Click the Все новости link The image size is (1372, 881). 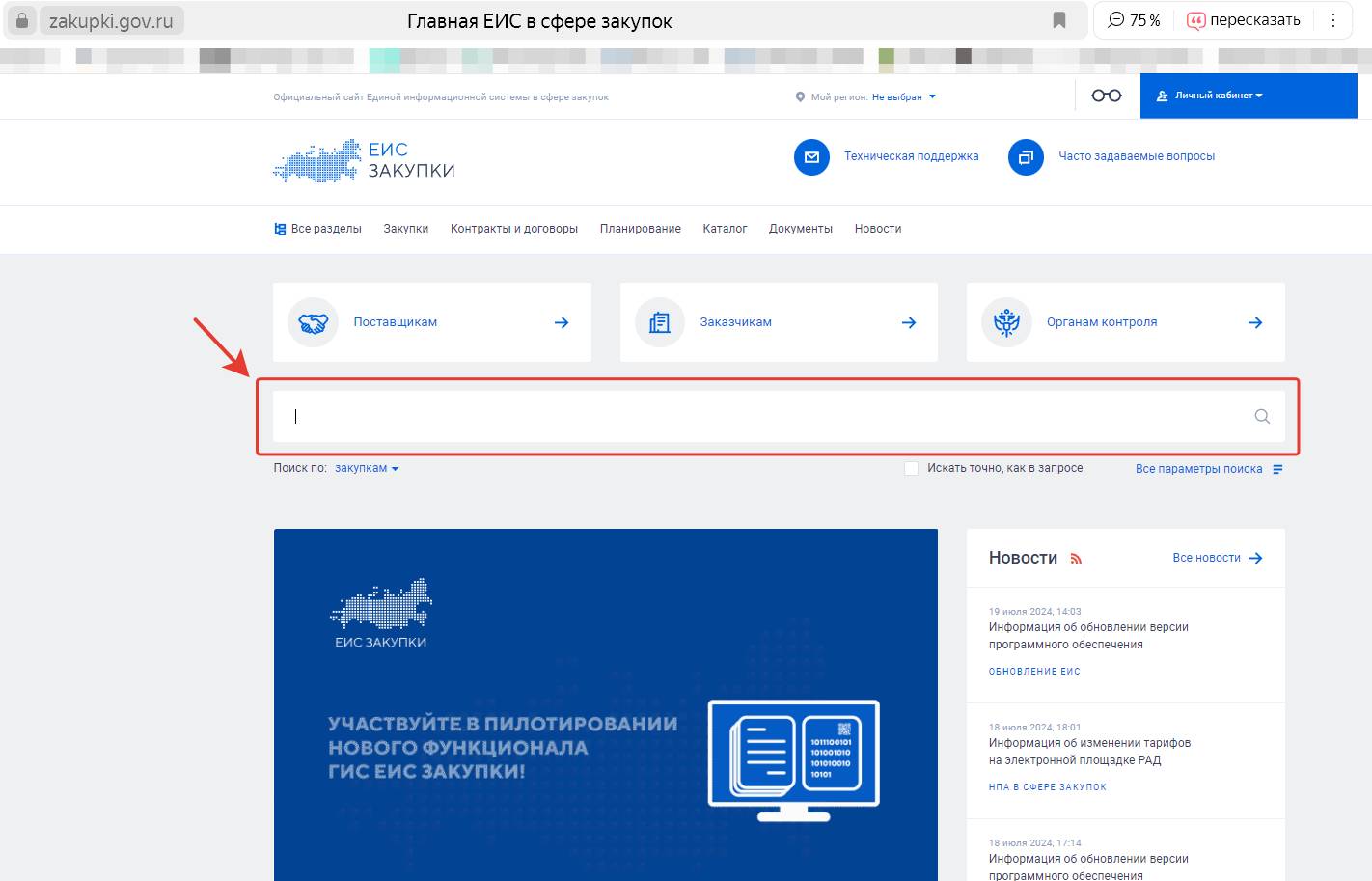(x=1217, y=558)
